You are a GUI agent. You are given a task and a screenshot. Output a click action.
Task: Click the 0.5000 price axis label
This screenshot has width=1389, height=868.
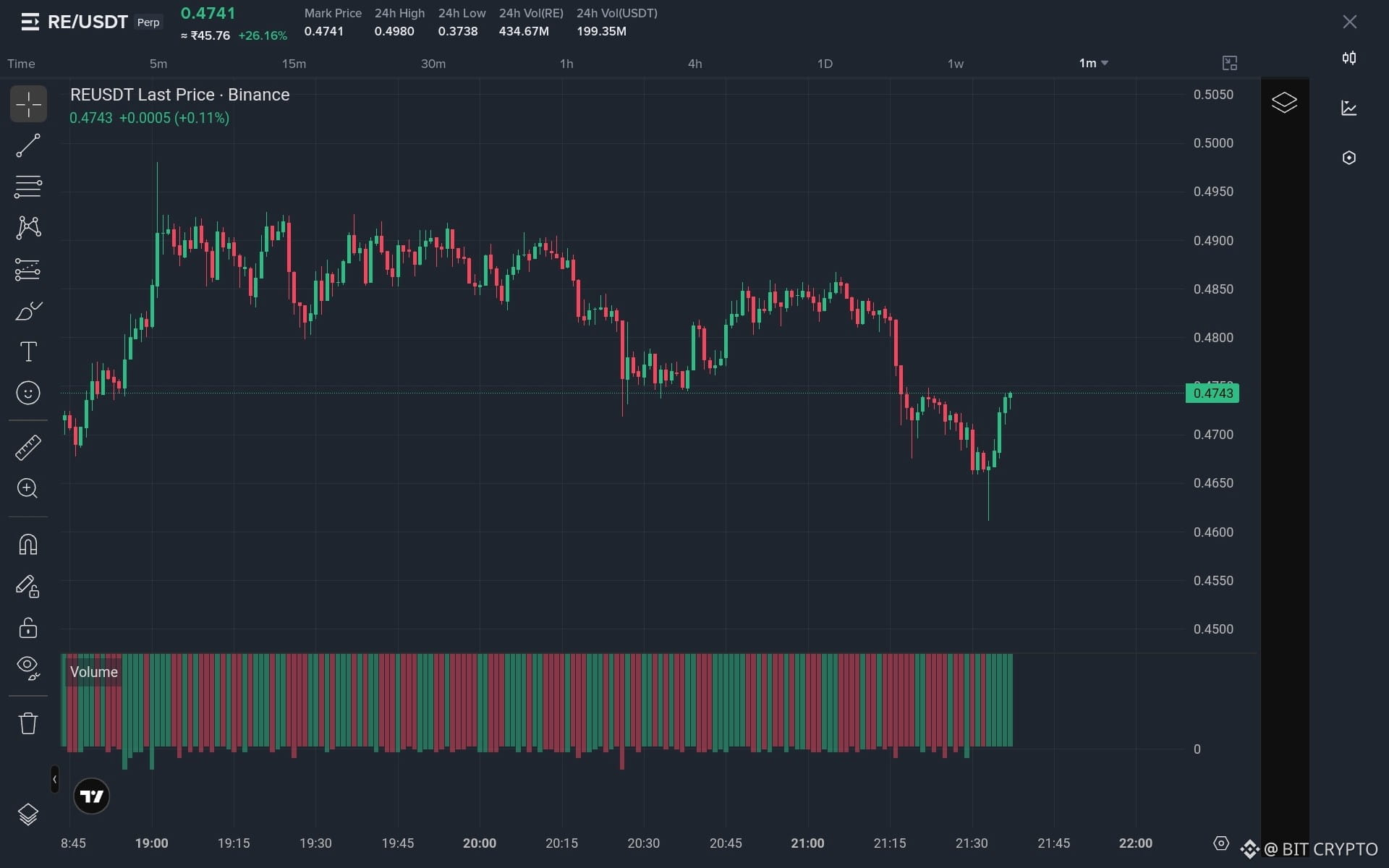1213,143
